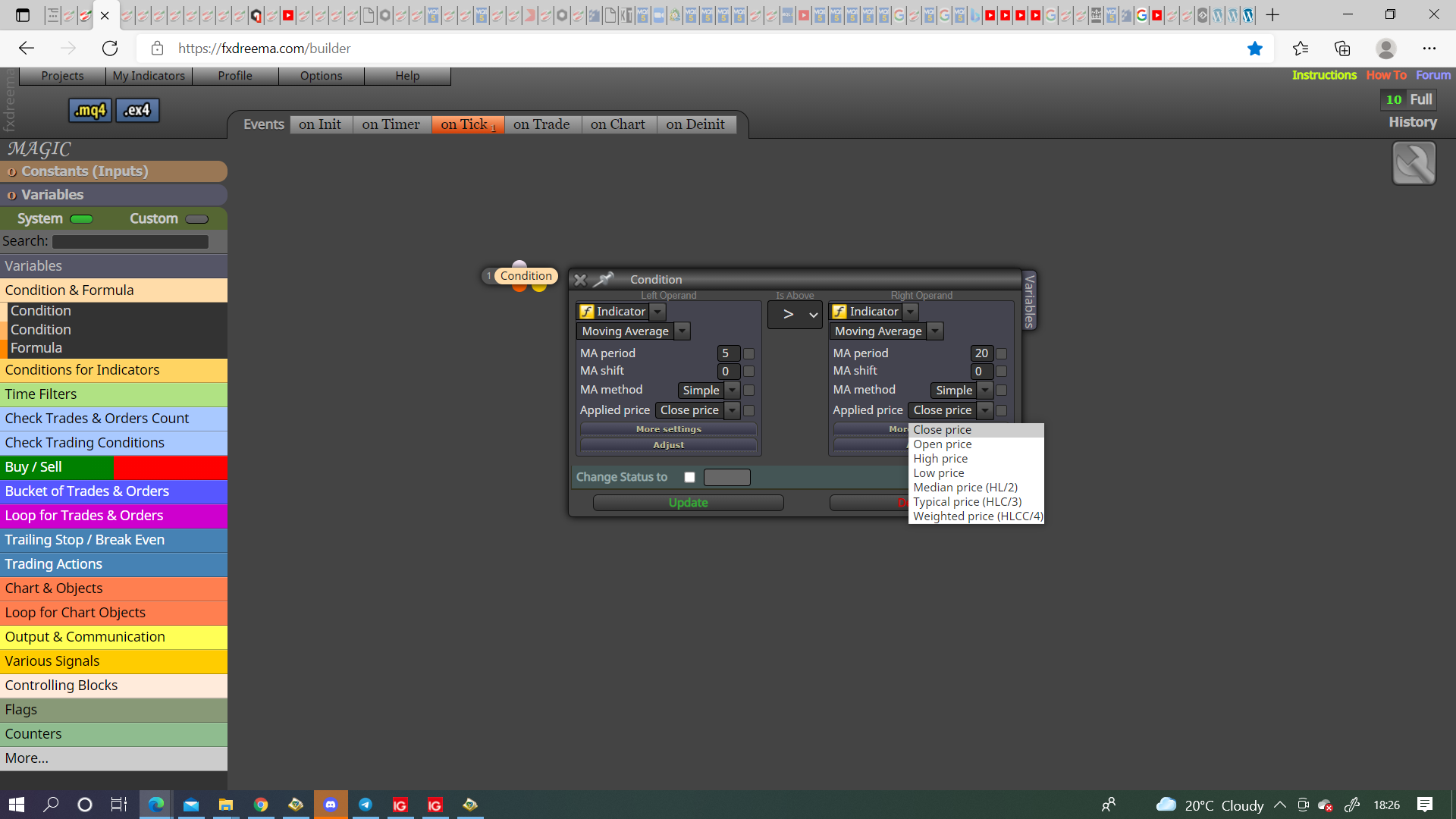Switch to the on Timer events tab
This screenshot has width=1456, height=819.
click(x=391, y=124)
